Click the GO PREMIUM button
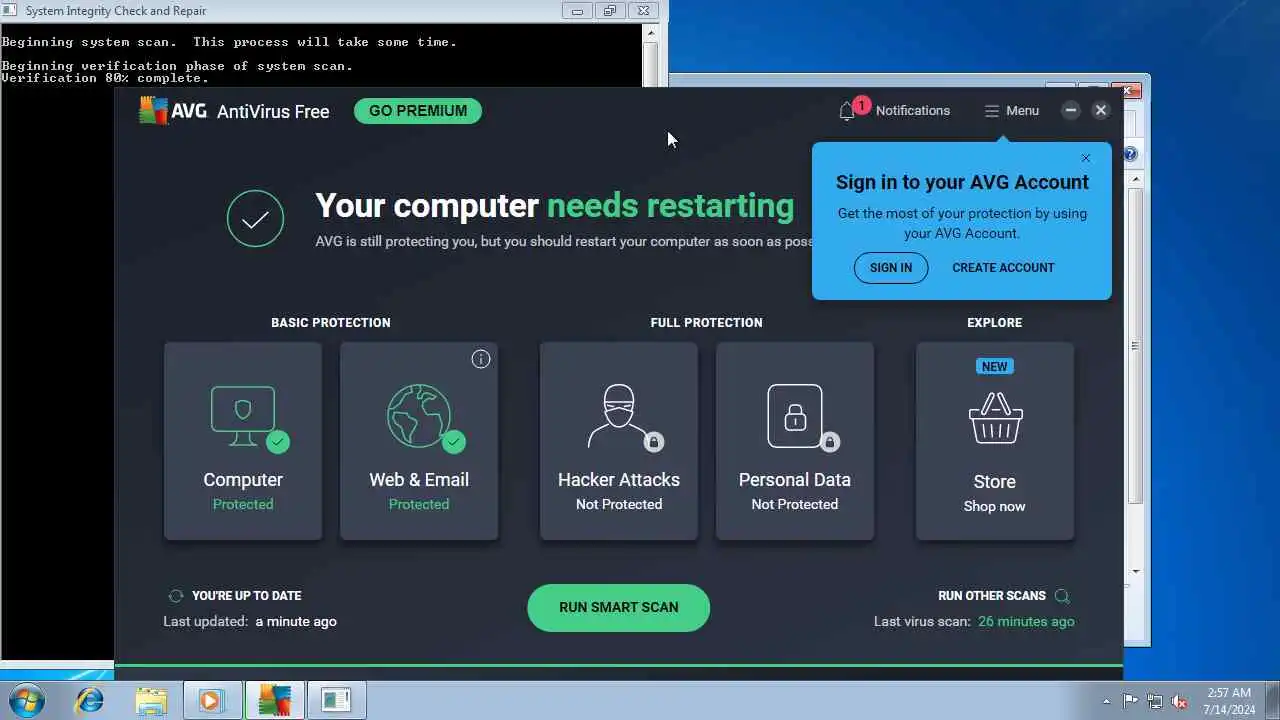1280x720 pixels. (x=418, y=111)
